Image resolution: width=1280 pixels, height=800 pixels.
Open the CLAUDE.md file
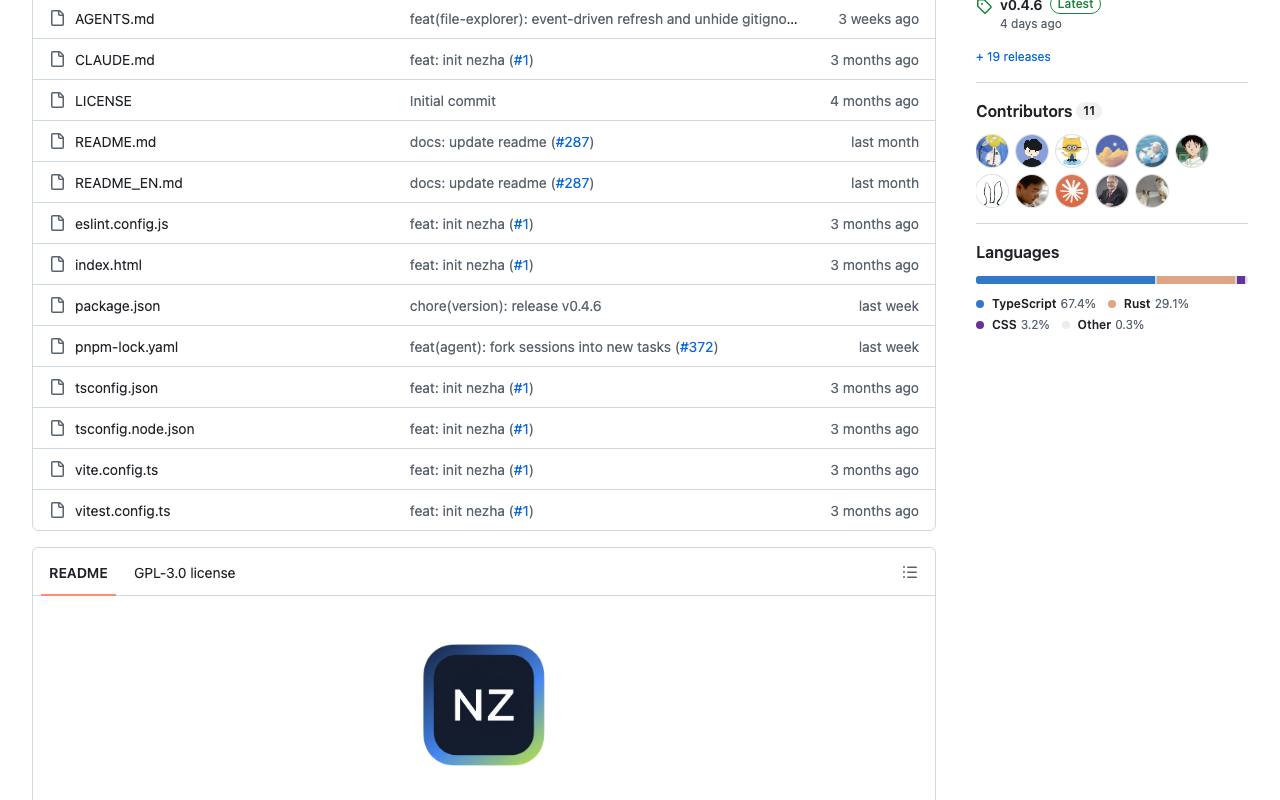(x=115, y=60)
